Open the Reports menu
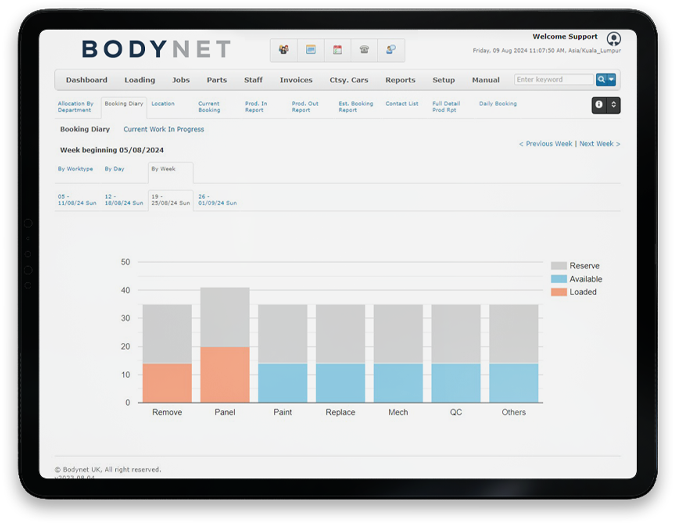The image size is (676, 523). (400, 80)
